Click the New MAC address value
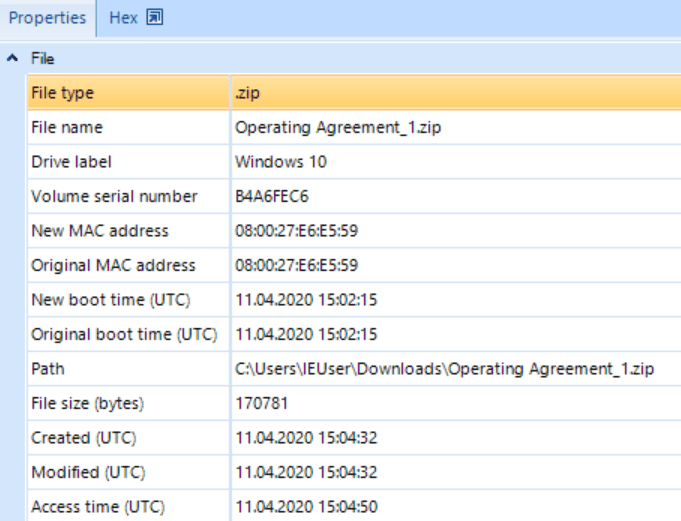 coord(296,231)
